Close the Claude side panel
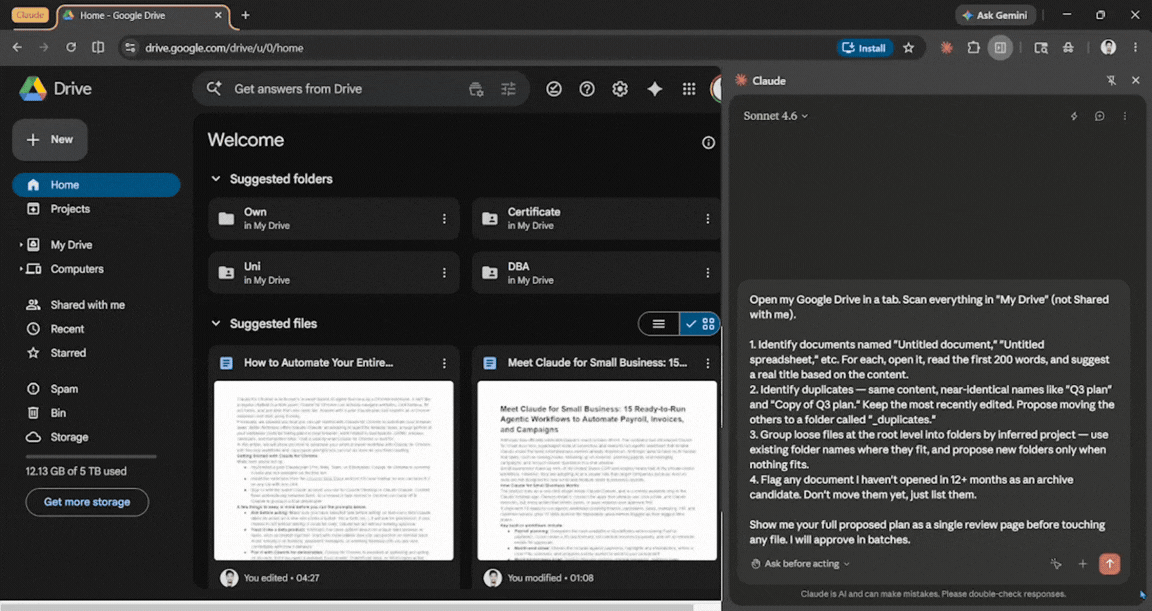 click(1136, 81)
